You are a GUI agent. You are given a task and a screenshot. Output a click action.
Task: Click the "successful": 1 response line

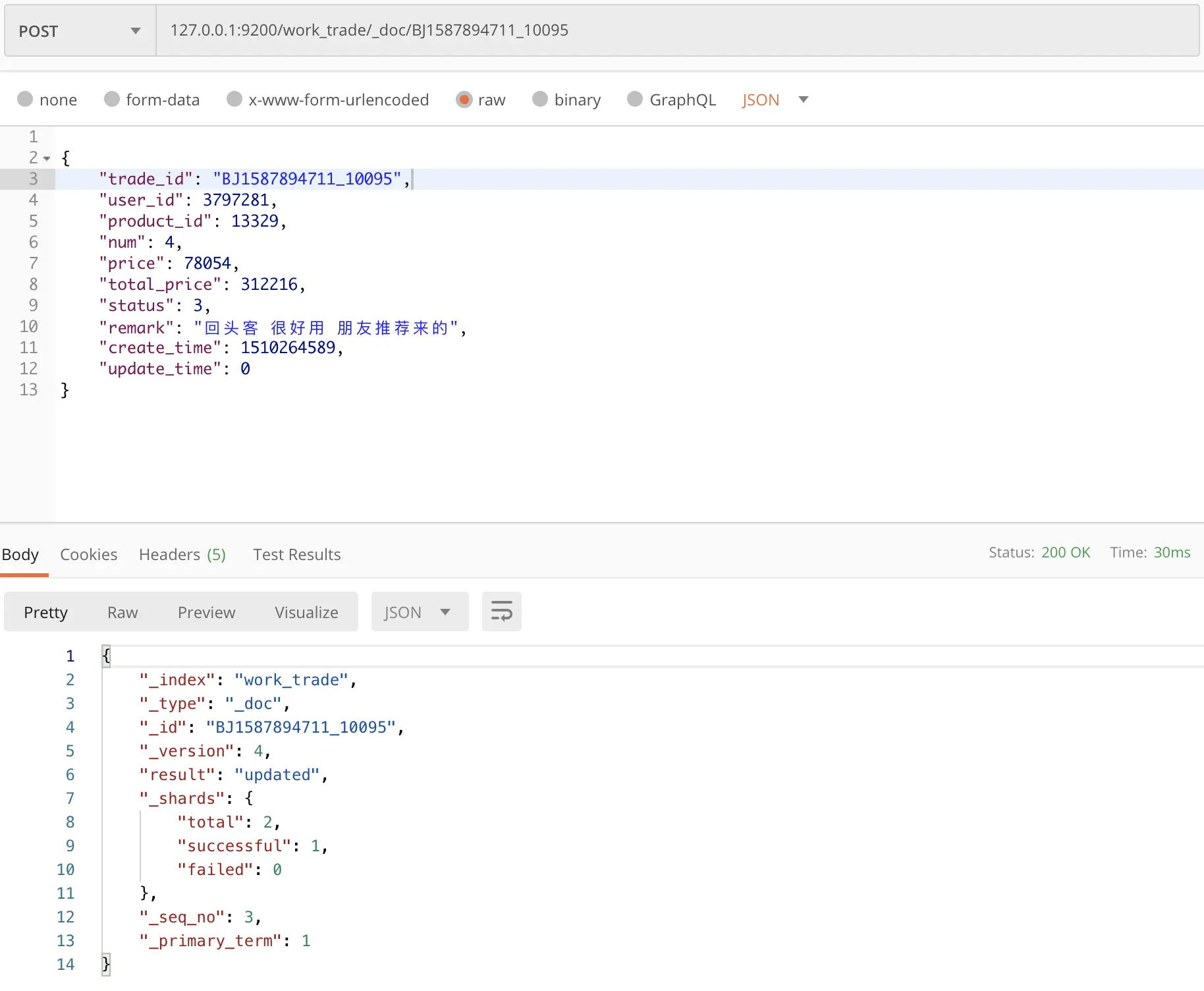point(253,846)
